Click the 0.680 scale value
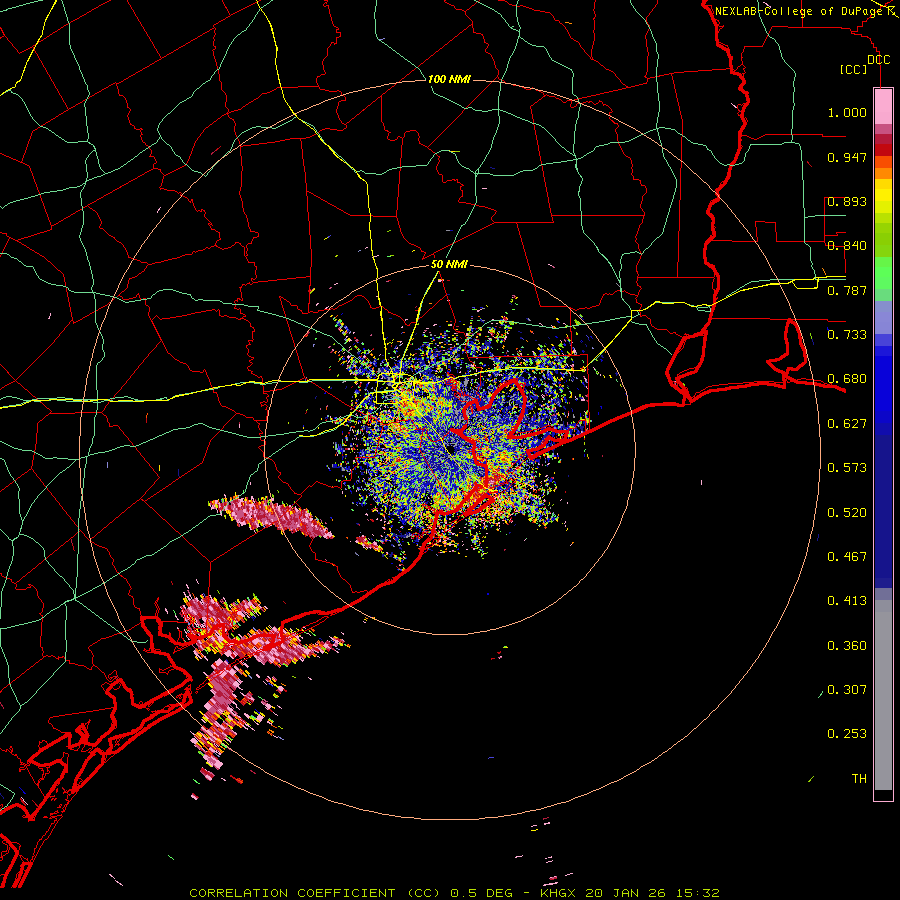Image resolution: width=900 pixels, height=900 pixels. click(x=847, y=379)
